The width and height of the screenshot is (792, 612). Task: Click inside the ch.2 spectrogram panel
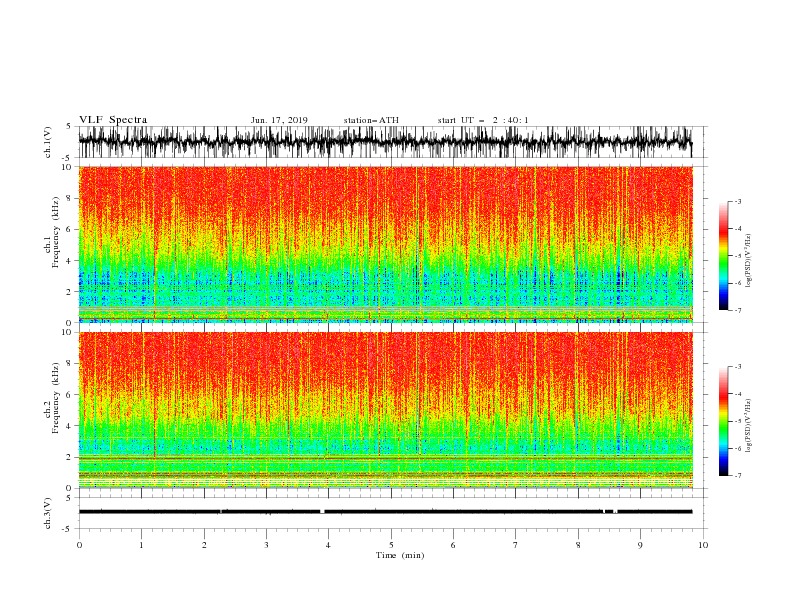[385, 410]
